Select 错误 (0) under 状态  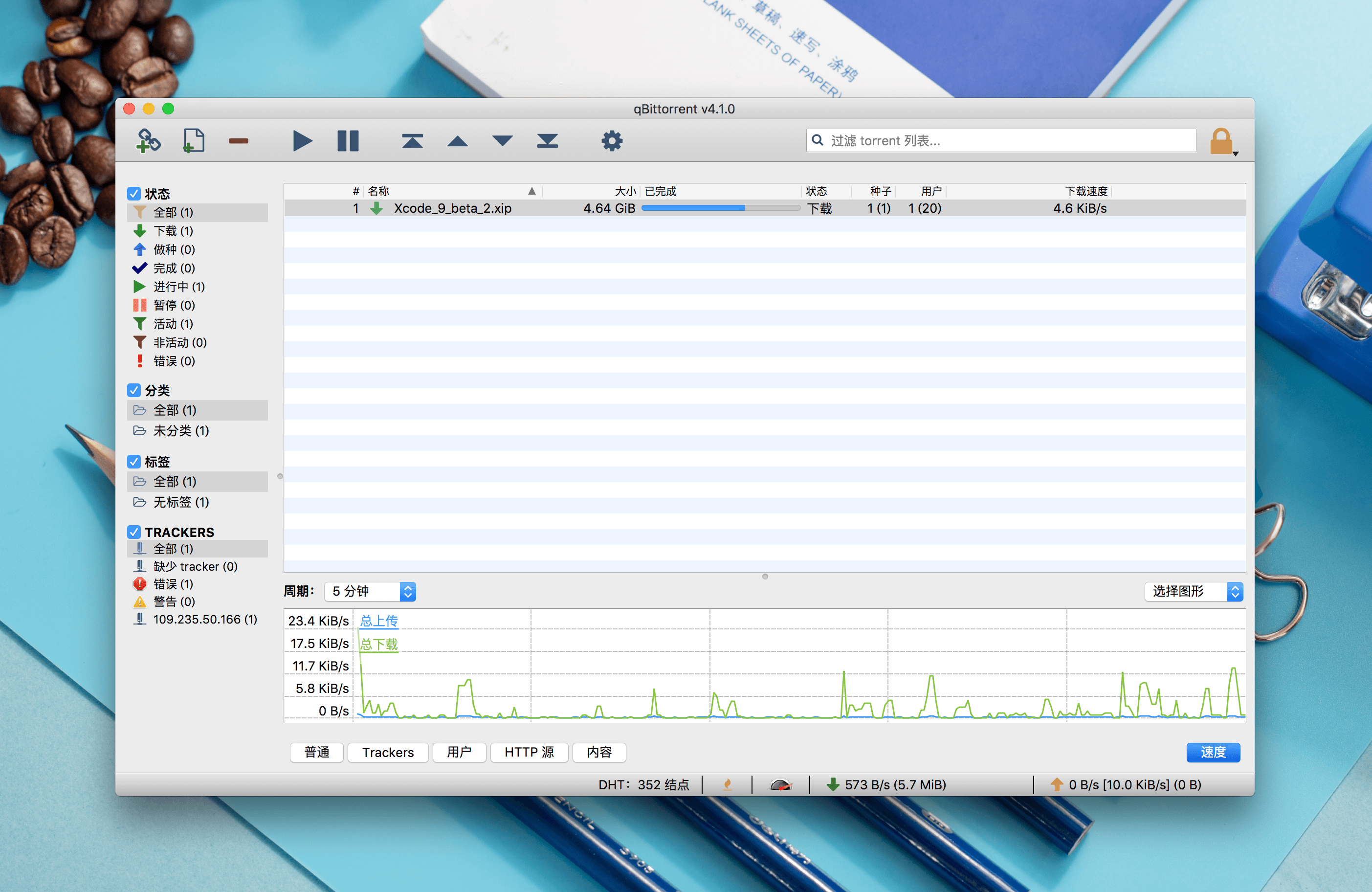[x=197, y=360]
